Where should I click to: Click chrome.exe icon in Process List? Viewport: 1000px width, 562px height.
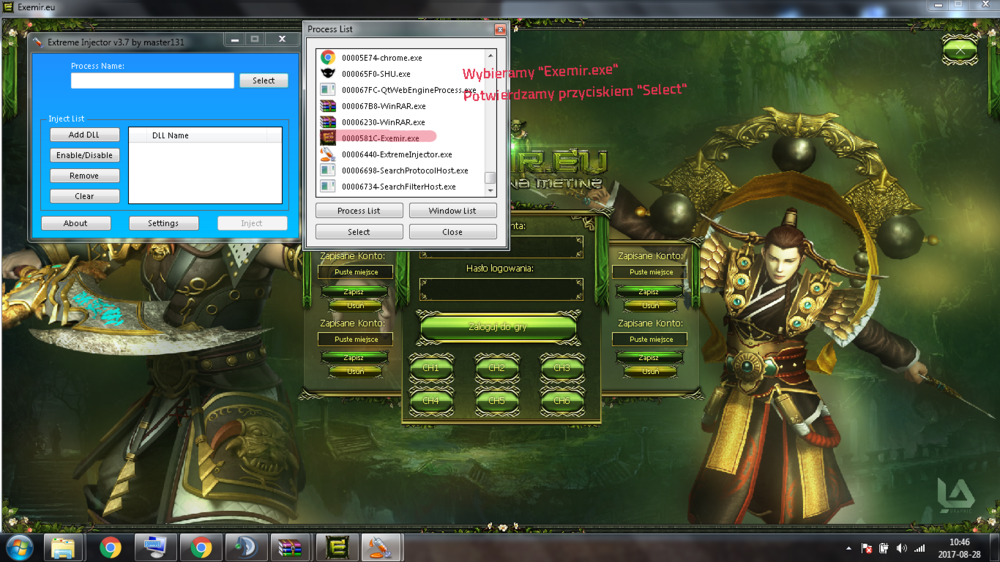pos(328,57)
